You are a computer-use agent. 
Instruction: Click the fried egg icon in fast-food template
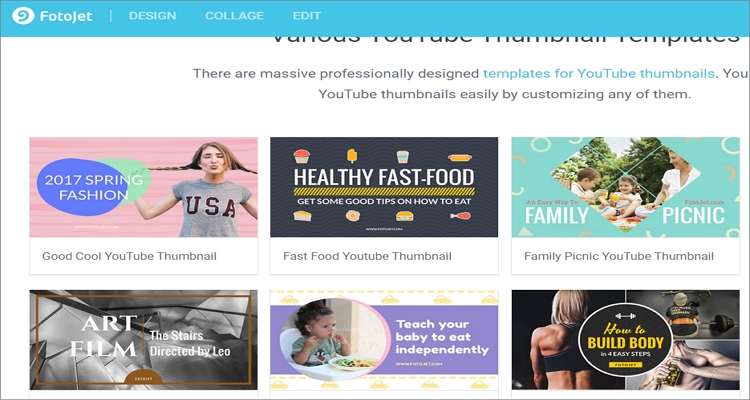point(353,216)
